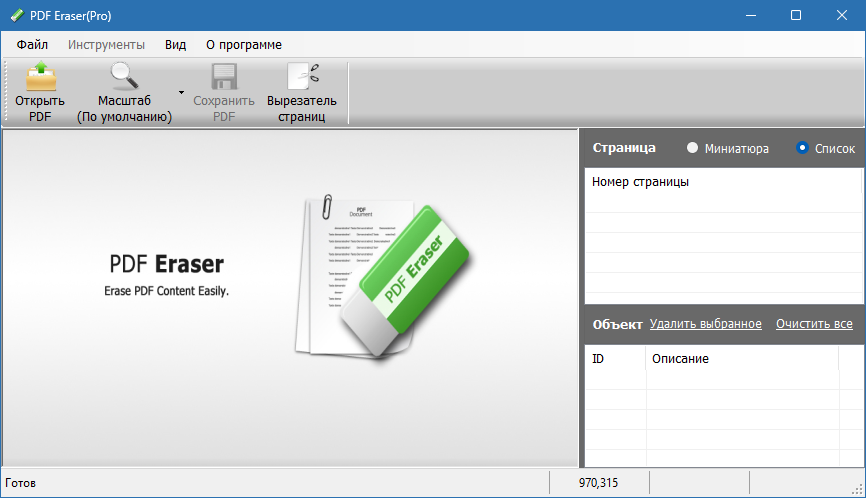Click the Масштаб magnifier icon
The width and height of the screenshot is (866, 498).
point(124,76)
